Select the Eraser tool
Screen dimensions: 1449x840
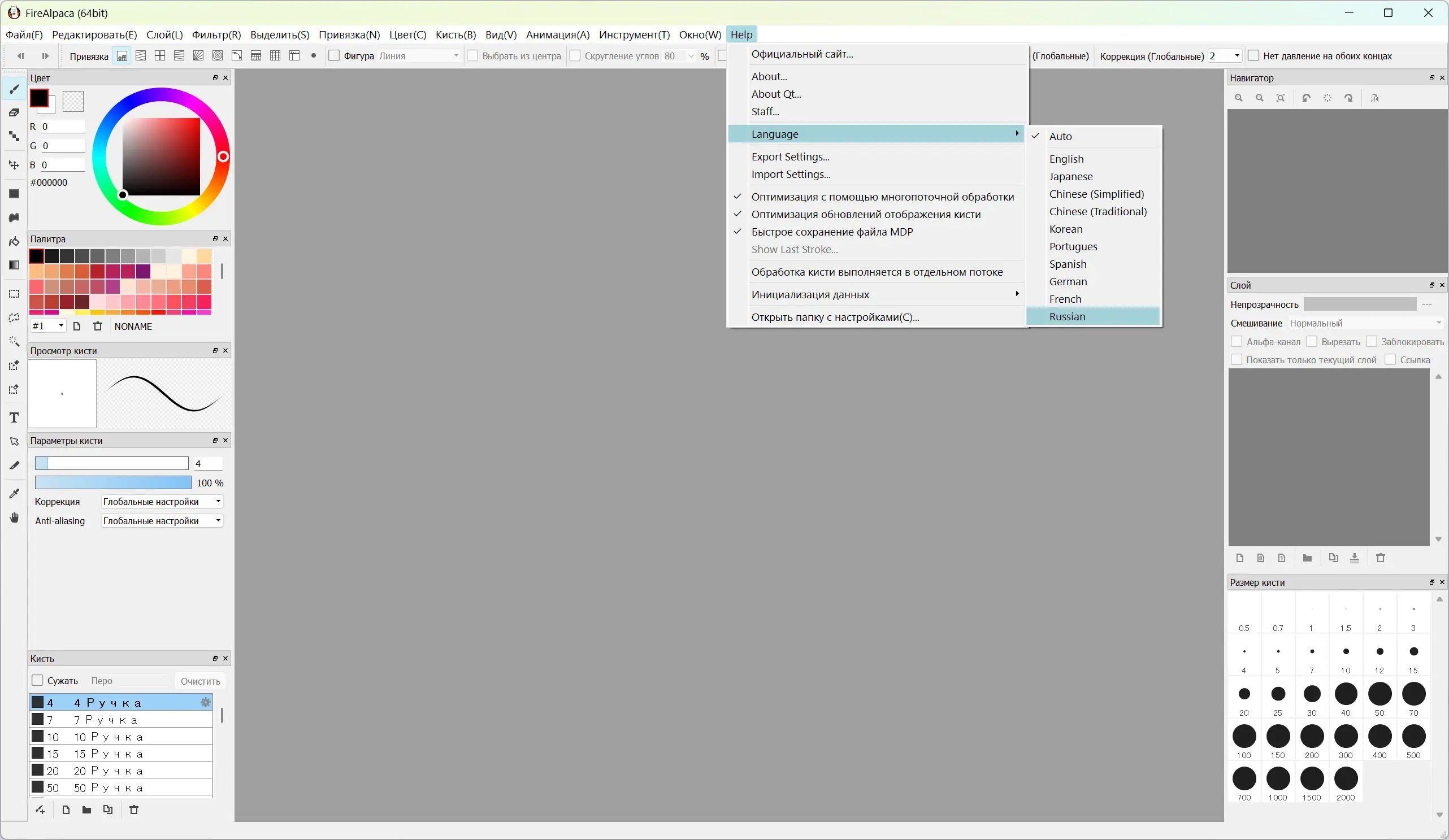14,112
